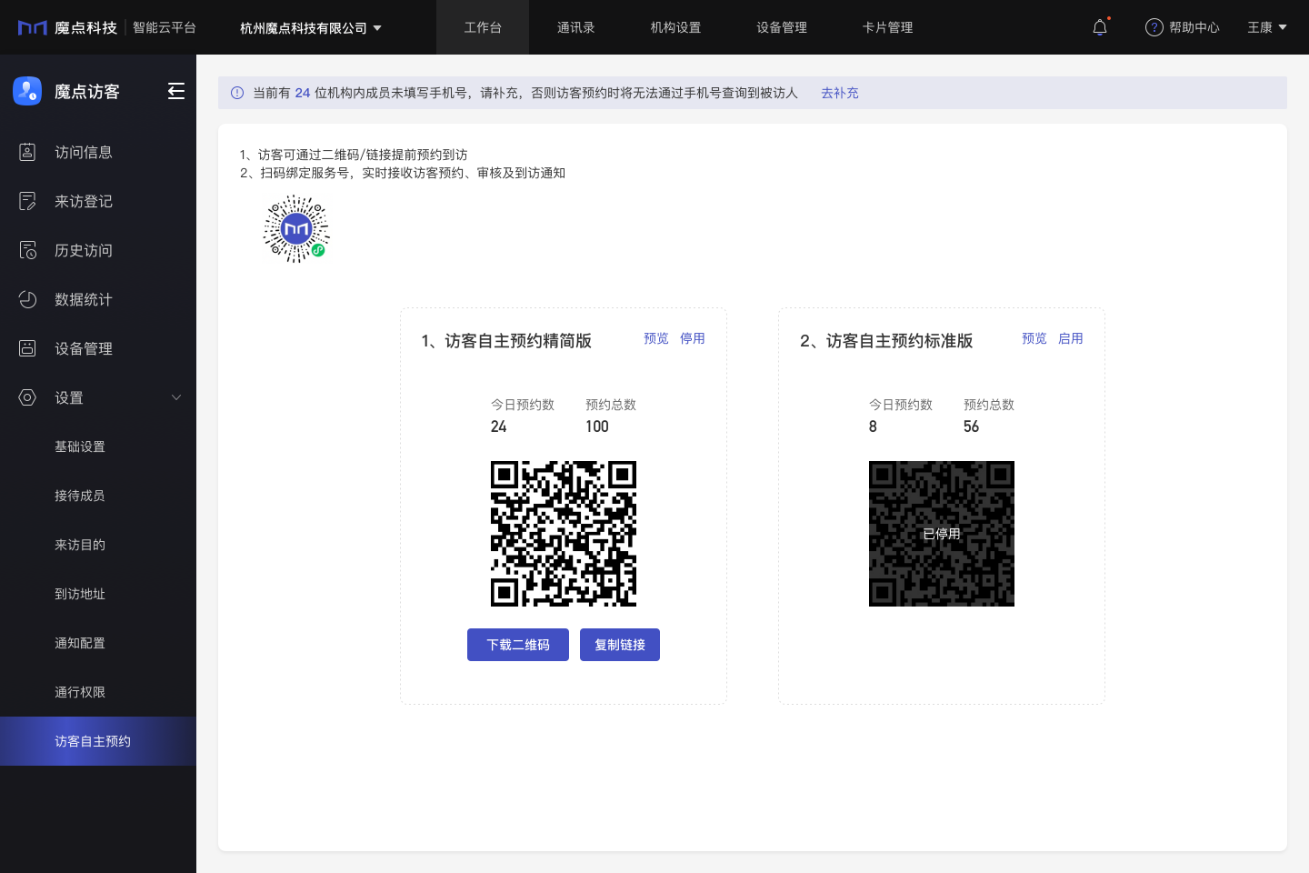Switch to the 工作台 tab
The image size is (1309, 873).
[483, 27]
